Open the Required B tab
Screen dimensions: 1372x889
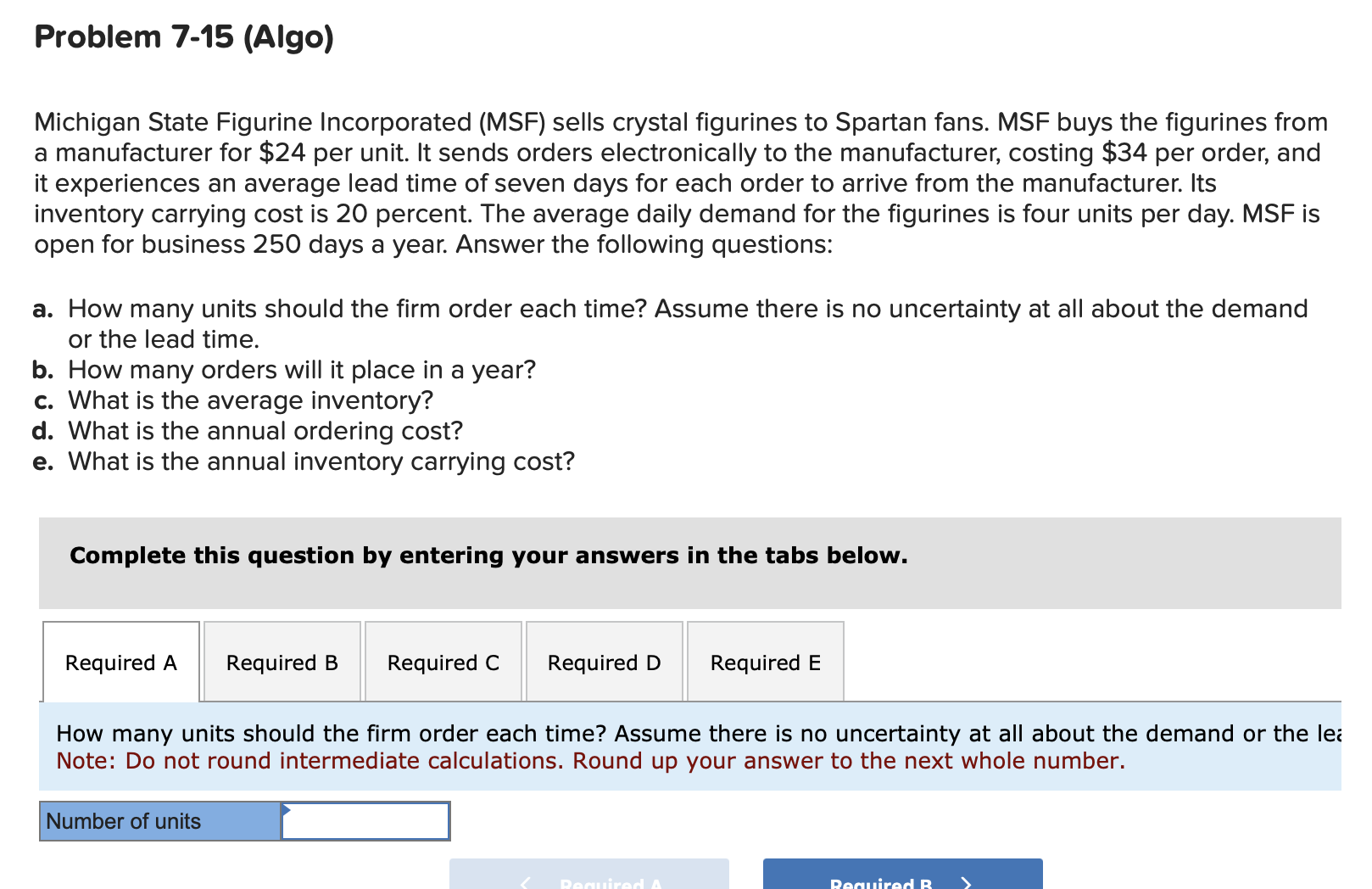coord(282,663)
